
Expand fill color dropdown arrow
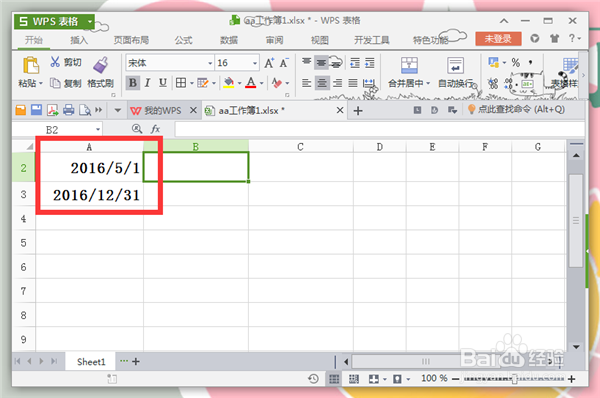(x=239, y=83)
